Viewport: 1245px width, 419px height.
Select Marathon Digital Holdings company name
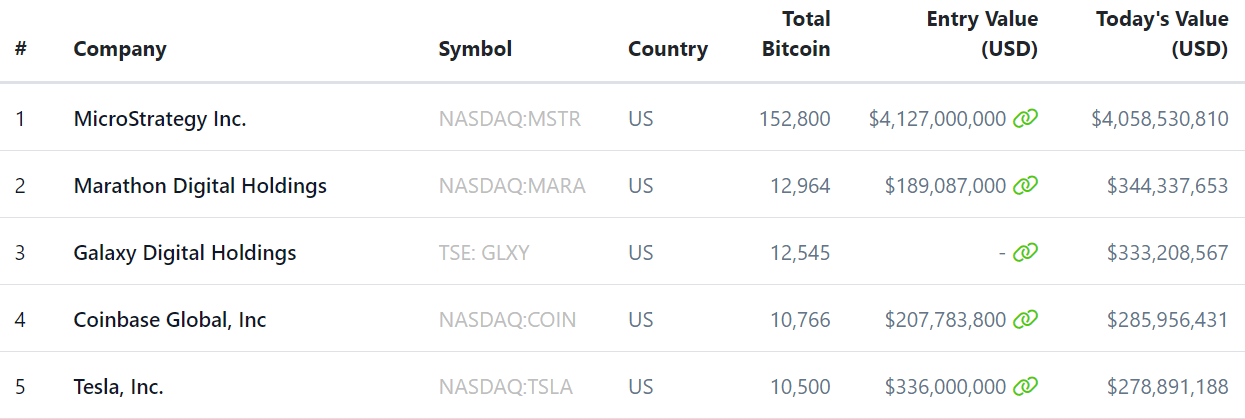(x=200, y=186)
